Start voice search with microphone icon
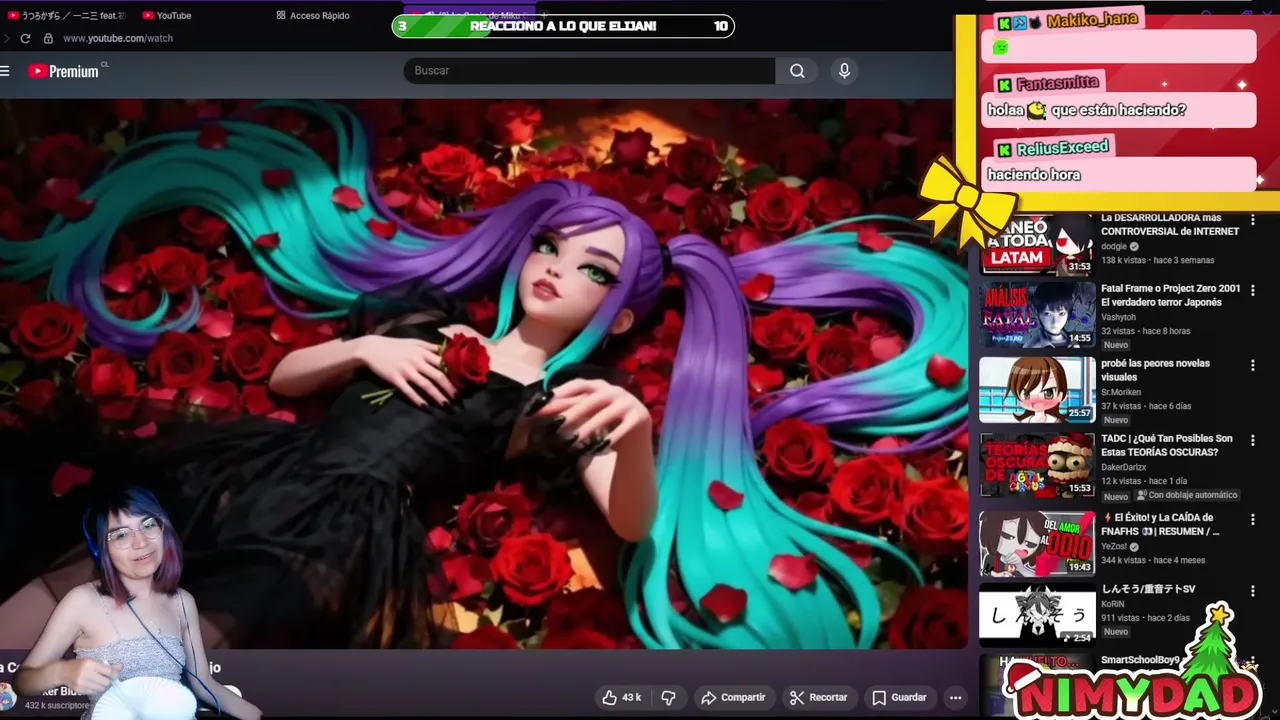 pyautogui.click(x=844, y=71)
